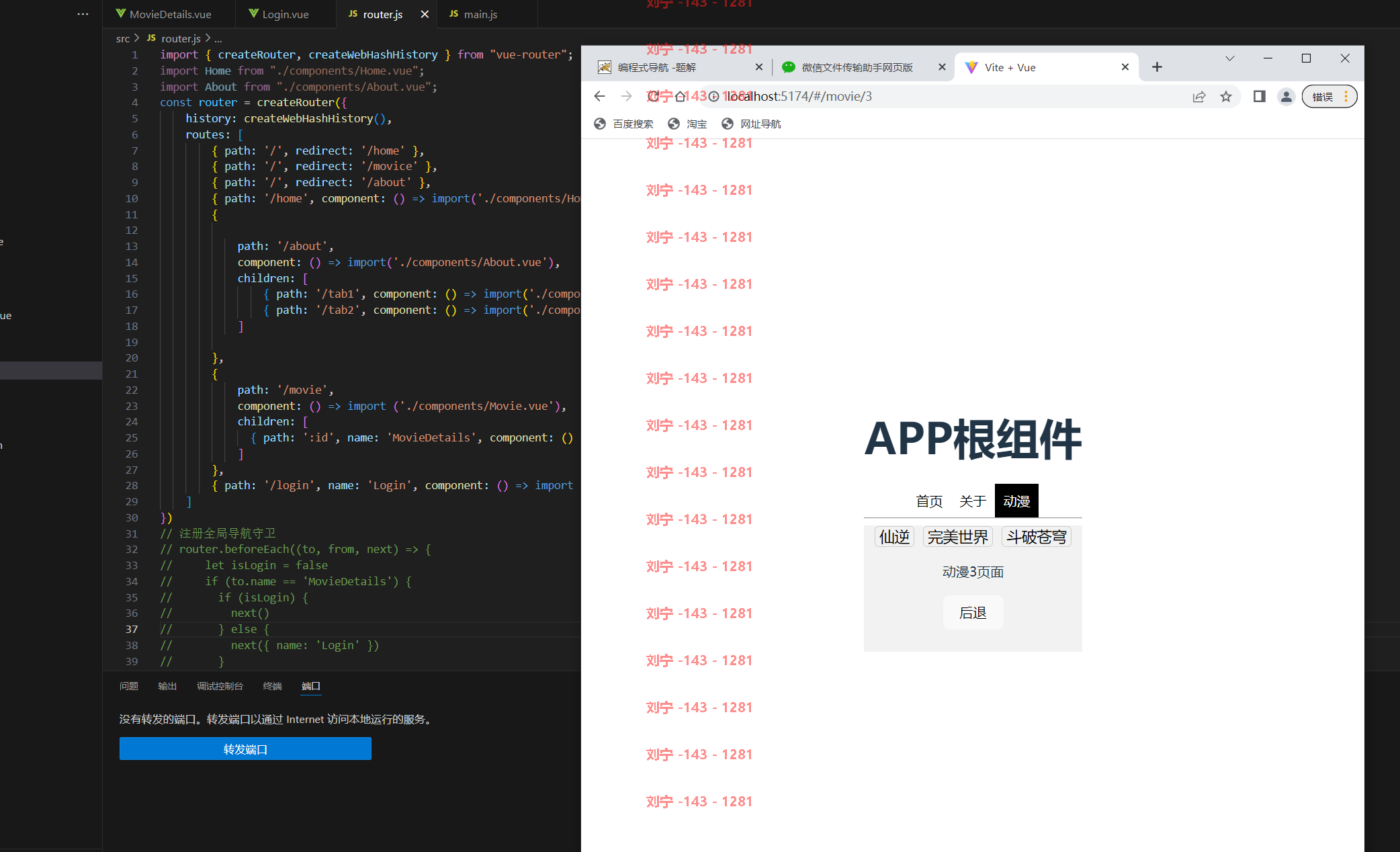The width and height of the screenshot is (1400, 852).
Task: Switch to the 调试控制台 panel tab
Action: pos(220,686)
